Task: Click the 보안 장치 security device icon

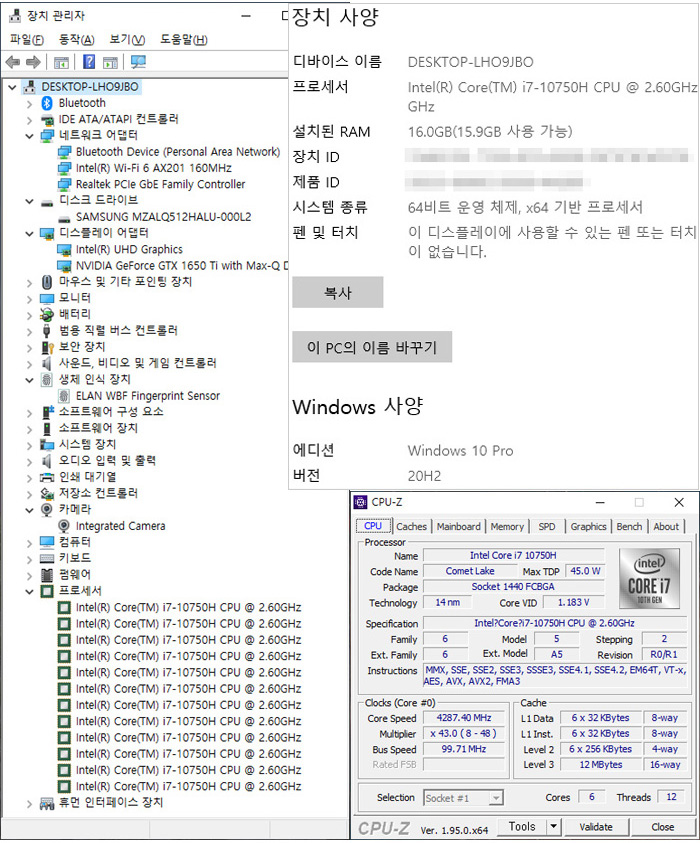Action: 47,347
